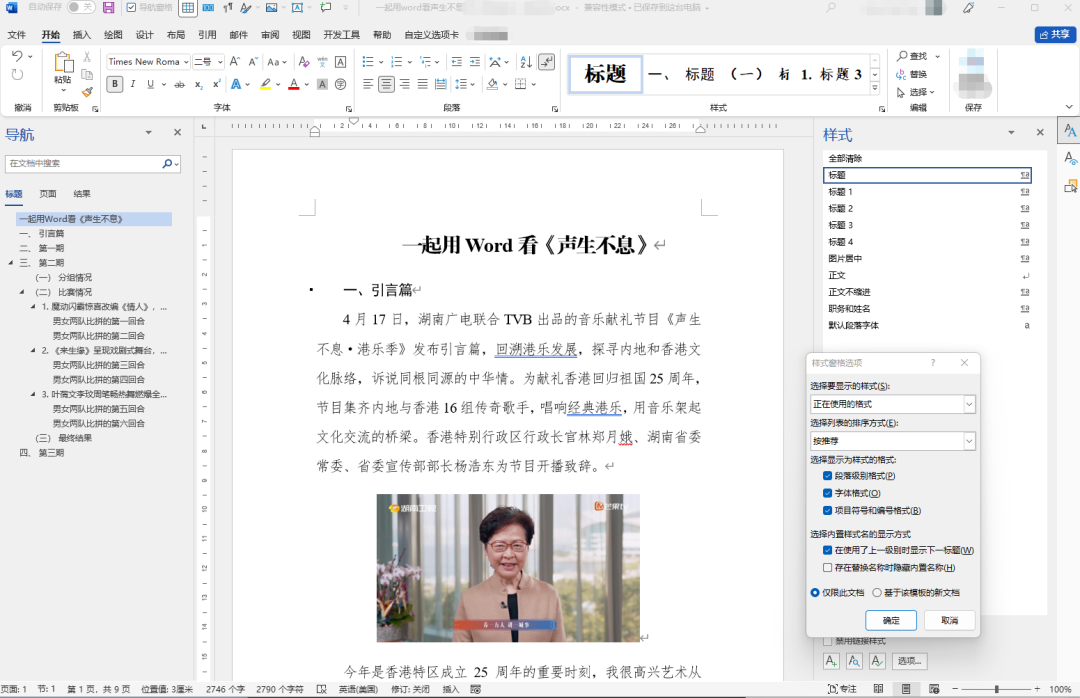Sort the selected paragraphs
The height and width of the screenshot is (698, 1080).
coord(526,62)
